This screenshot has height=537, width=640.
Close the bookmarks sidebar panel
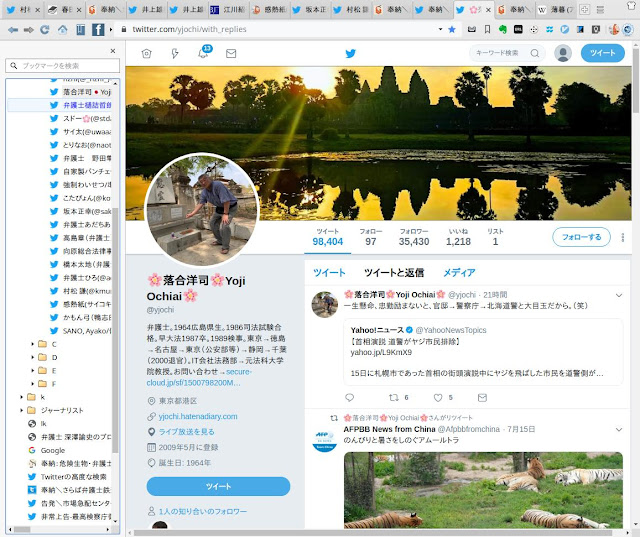coord(113,51)
